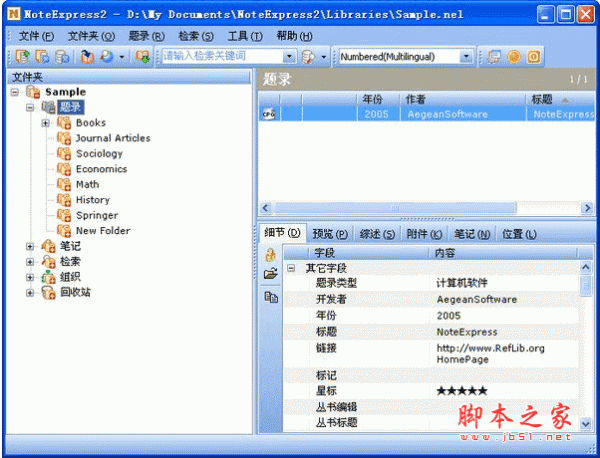Open the 文件夹(O) menu
Screen dimensions: 600x458
point(91,36)
